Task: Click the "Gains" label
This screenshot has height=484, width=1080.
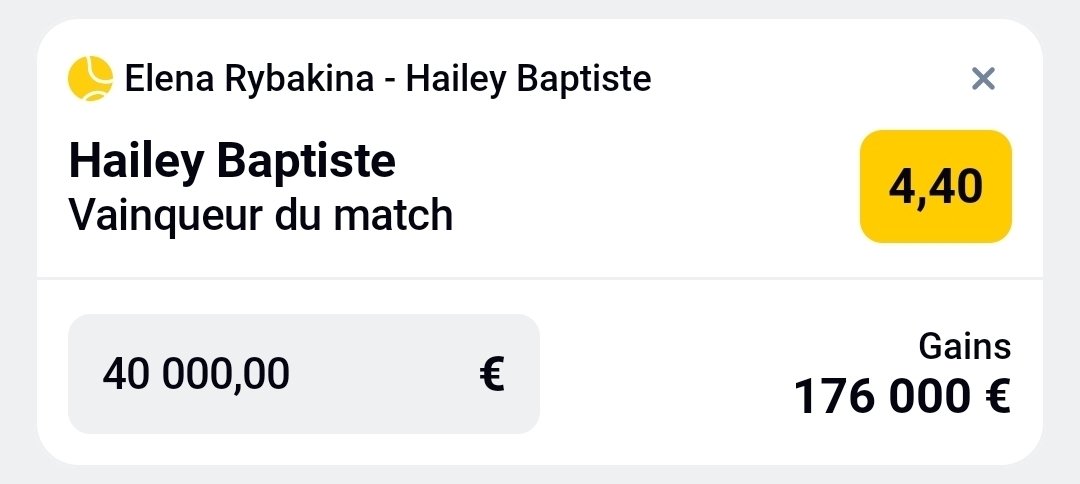Action: tap(964, 347)
